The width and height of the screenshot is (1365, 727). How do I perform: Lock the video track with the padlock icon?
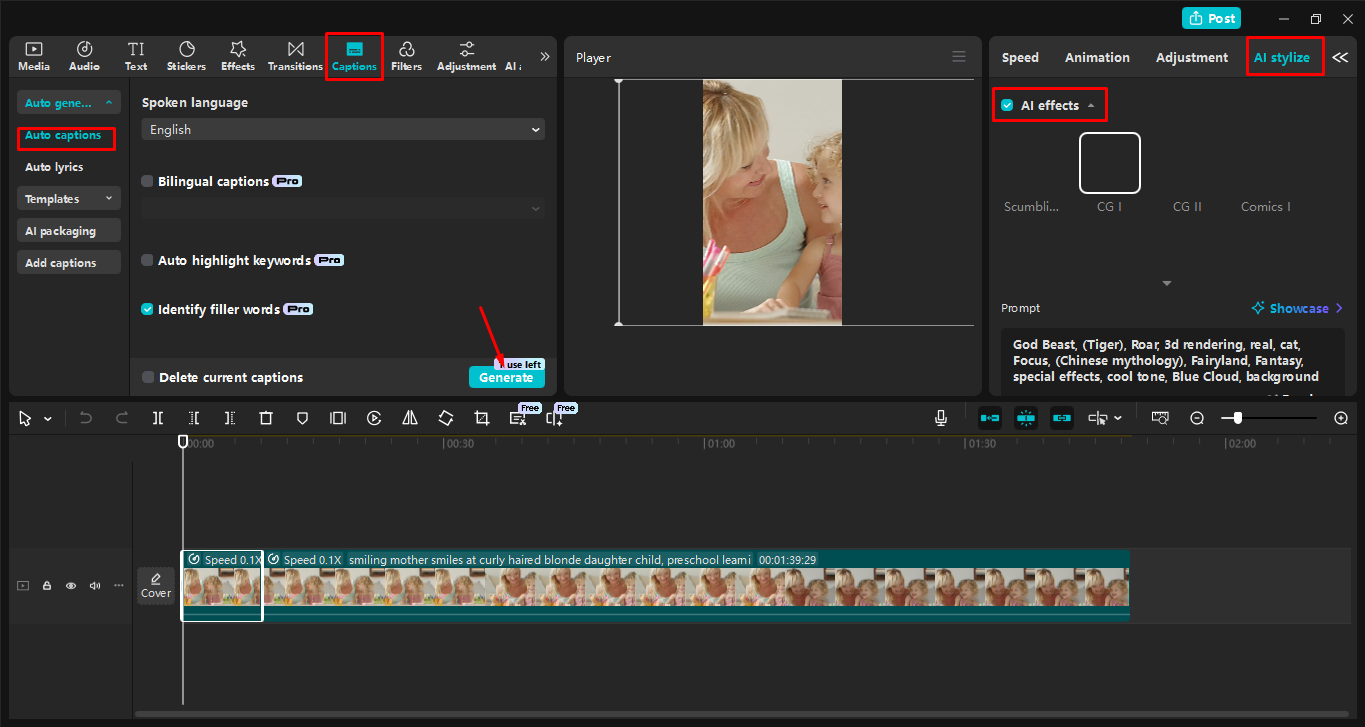(47, 586)
